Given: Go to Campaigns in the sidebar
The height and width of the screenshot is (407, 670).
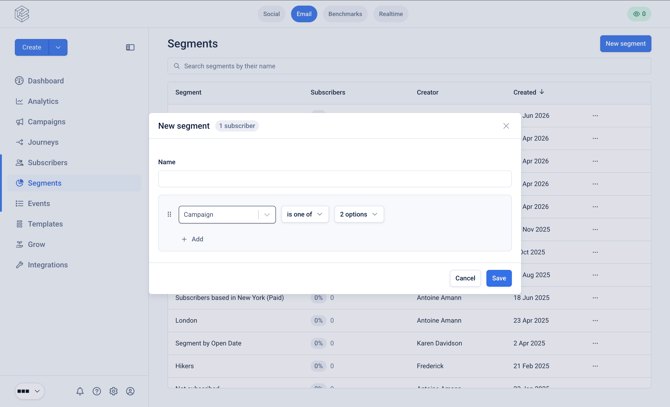Looking at the screenshot, I should tap(47, 122).
